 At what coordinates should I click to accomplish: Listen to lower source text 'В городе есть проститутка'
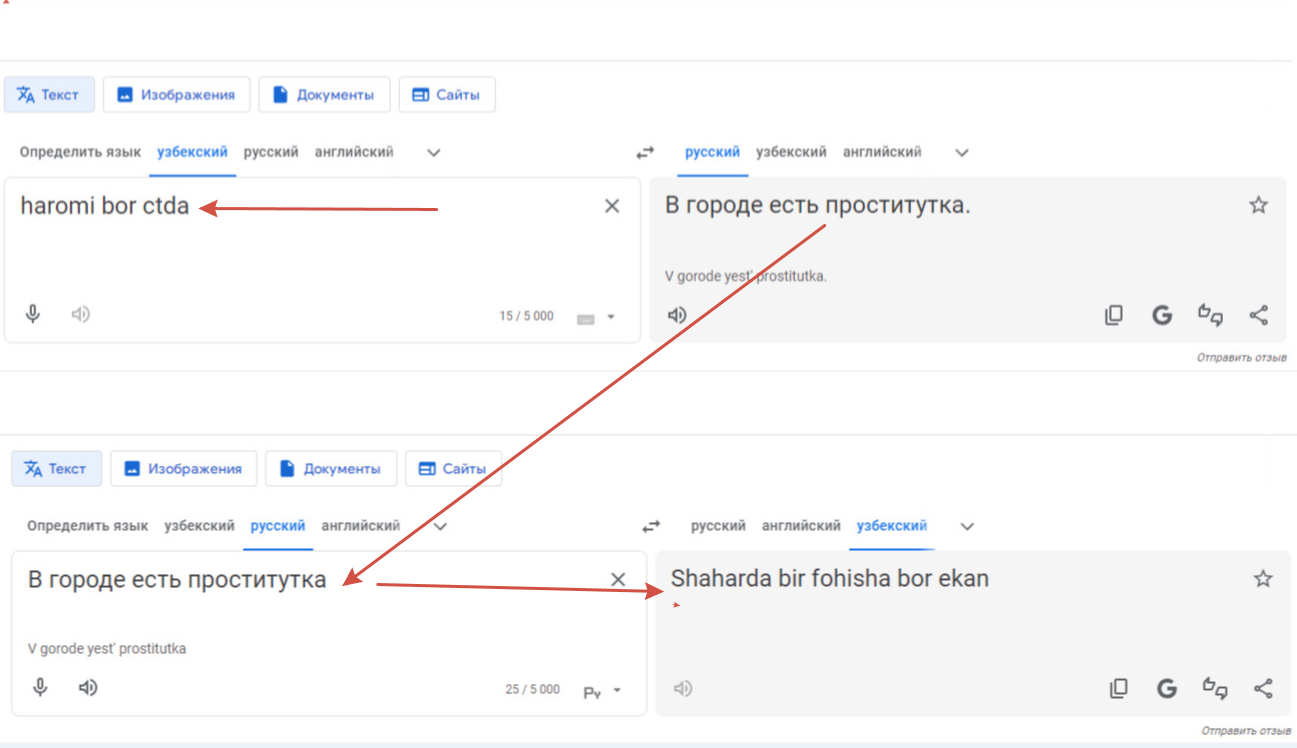click(x=88, y=687)
